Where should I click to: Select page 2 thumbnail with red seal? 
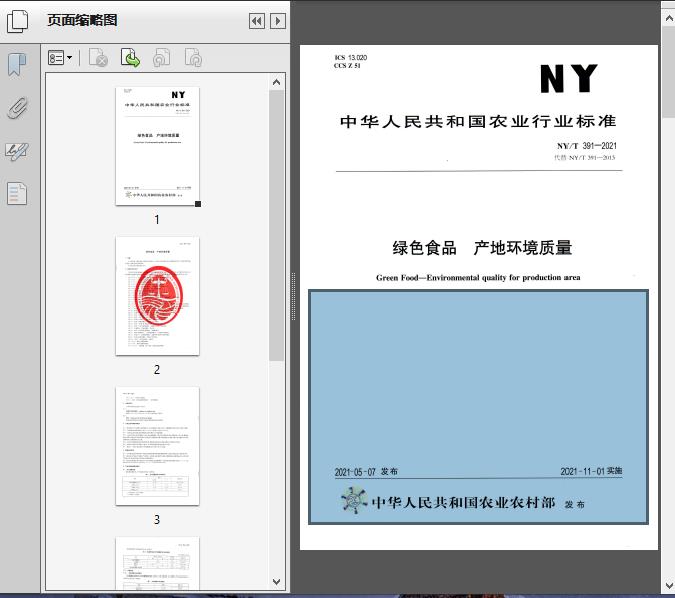(158, 296)
